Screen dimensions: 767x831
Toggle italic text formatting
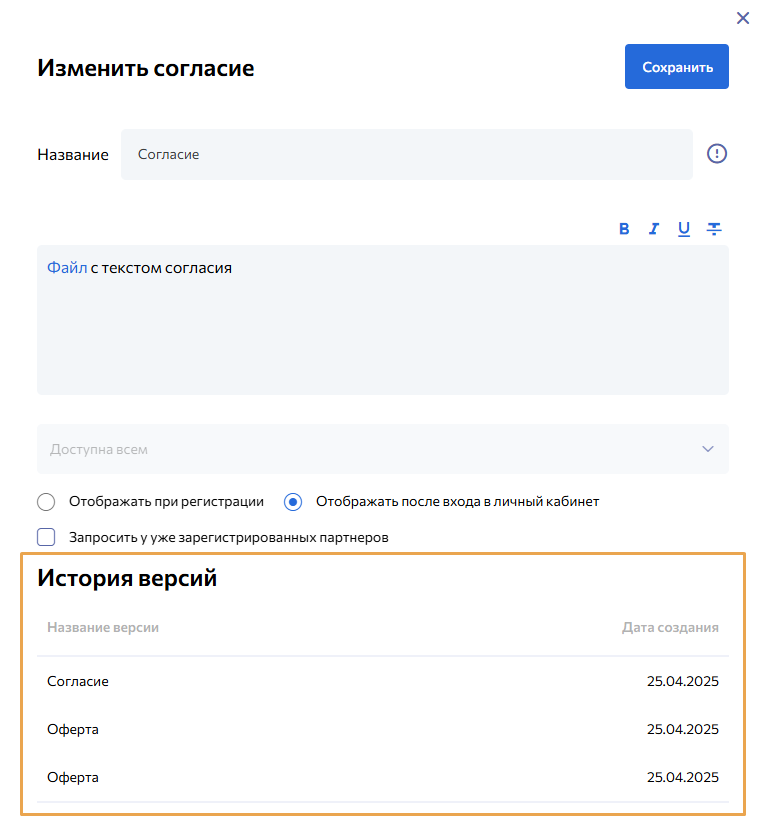(x=654, y=229)
